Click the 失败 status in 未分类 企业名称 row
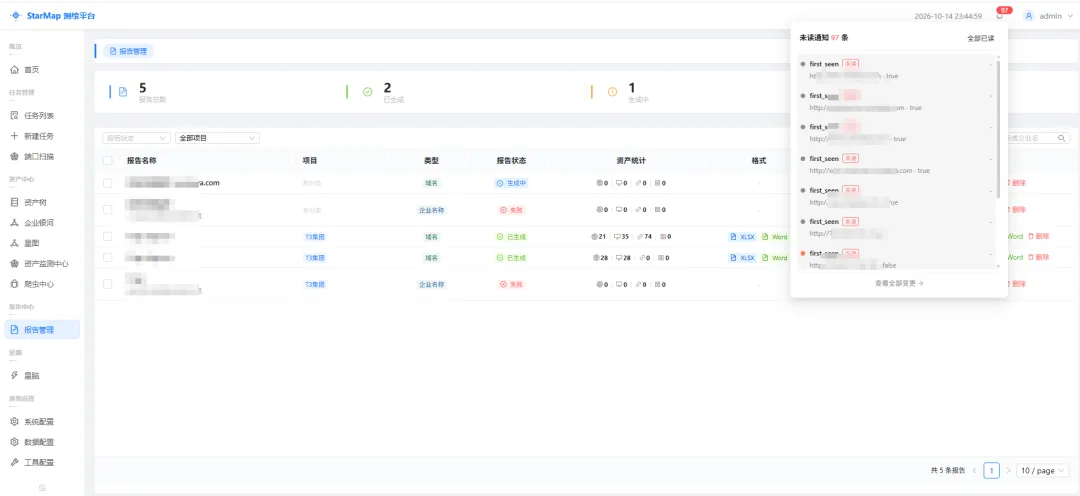 [x=511, y=209]
